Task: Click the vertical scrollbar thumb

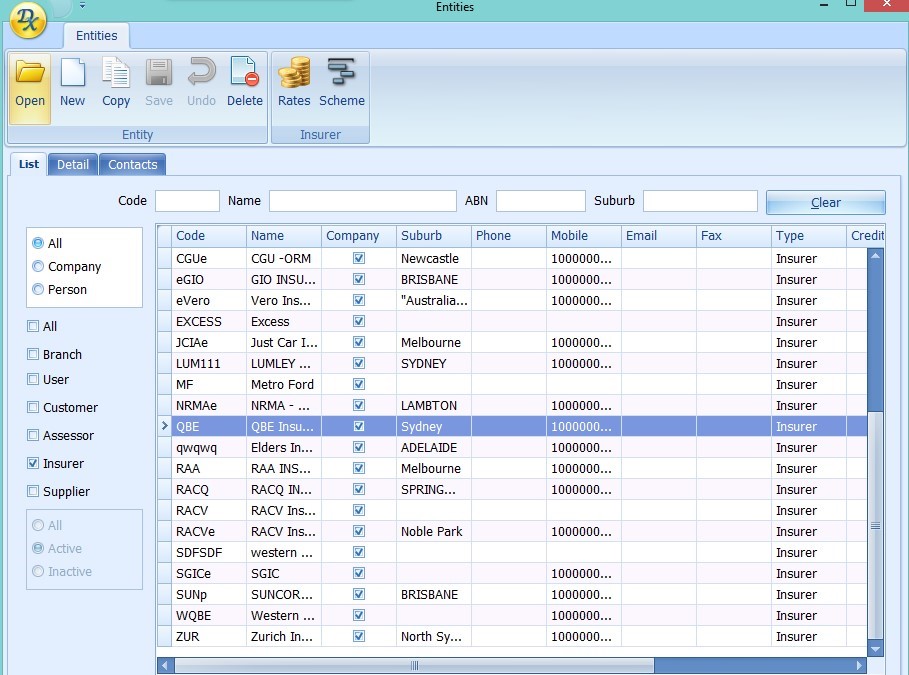Action: (875, 525)
